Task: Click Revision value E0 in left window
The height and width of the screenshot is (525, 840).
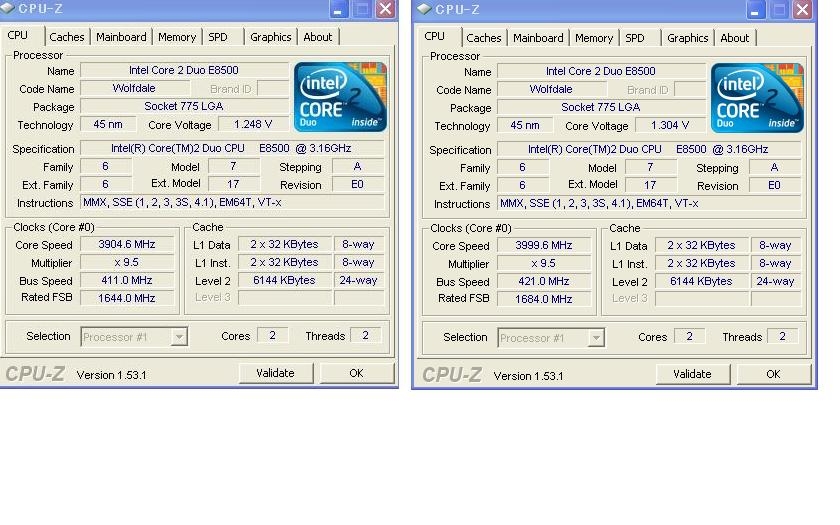Action: [357, 184]
